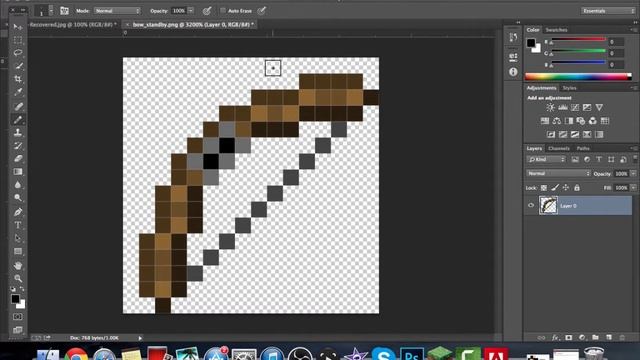The height and width of the screenshot is (360, 640).
Task: Select the Healing Brush tool
Action: point(18,107)
